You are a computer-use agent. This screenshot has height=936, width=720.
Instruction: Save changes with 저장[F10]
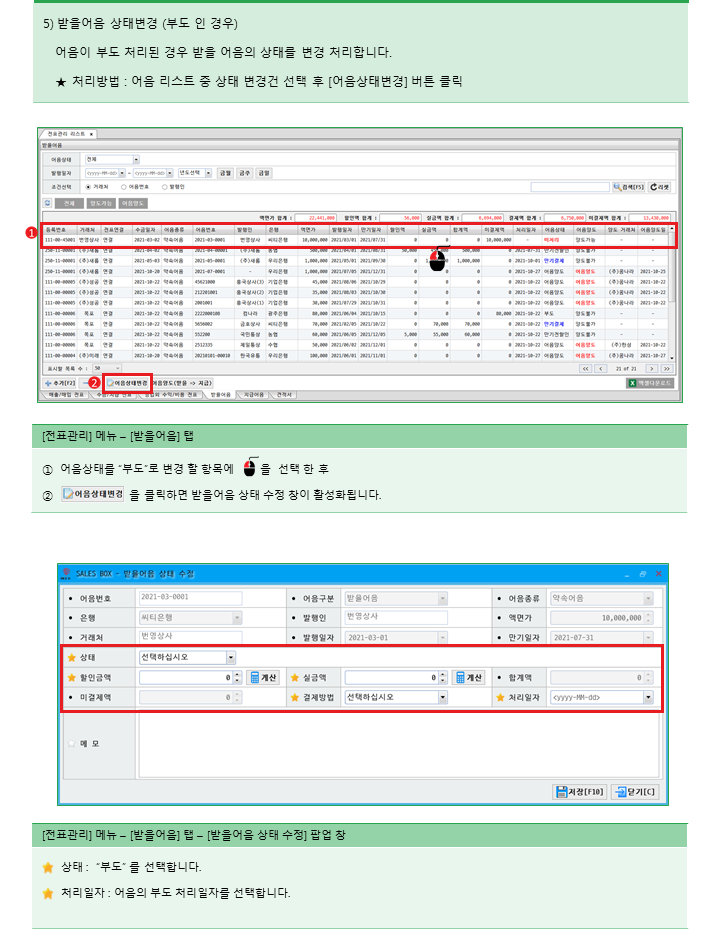coord(579,791)
